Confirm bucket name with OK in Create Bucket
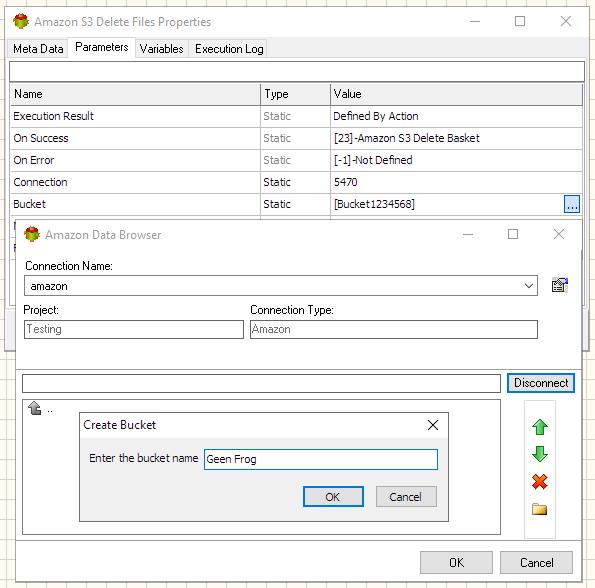Screen dimensions: 595x588 coord(333,497)
